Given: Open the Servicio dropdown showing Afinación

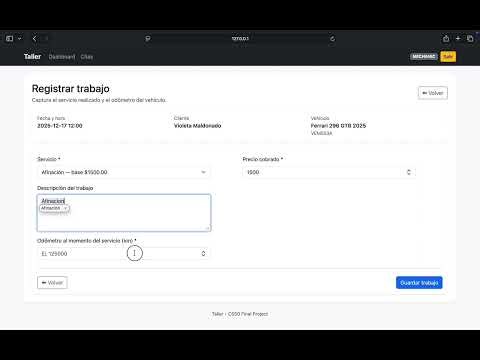Looking at the screenshot, I should pos(124,172).
